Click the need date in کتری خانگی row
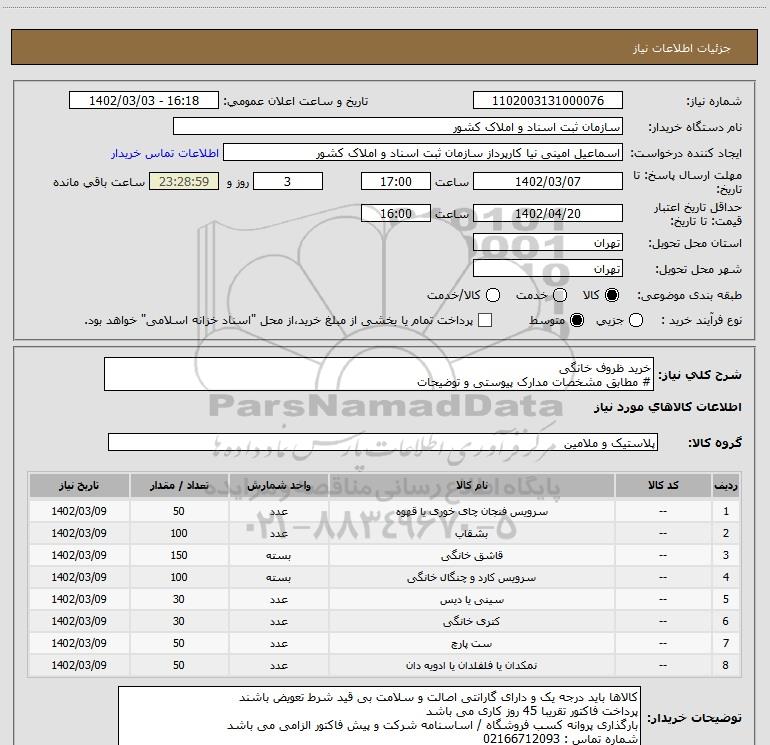Image resolution: width=770 pixels, height=745 pixels. [79, 622]
